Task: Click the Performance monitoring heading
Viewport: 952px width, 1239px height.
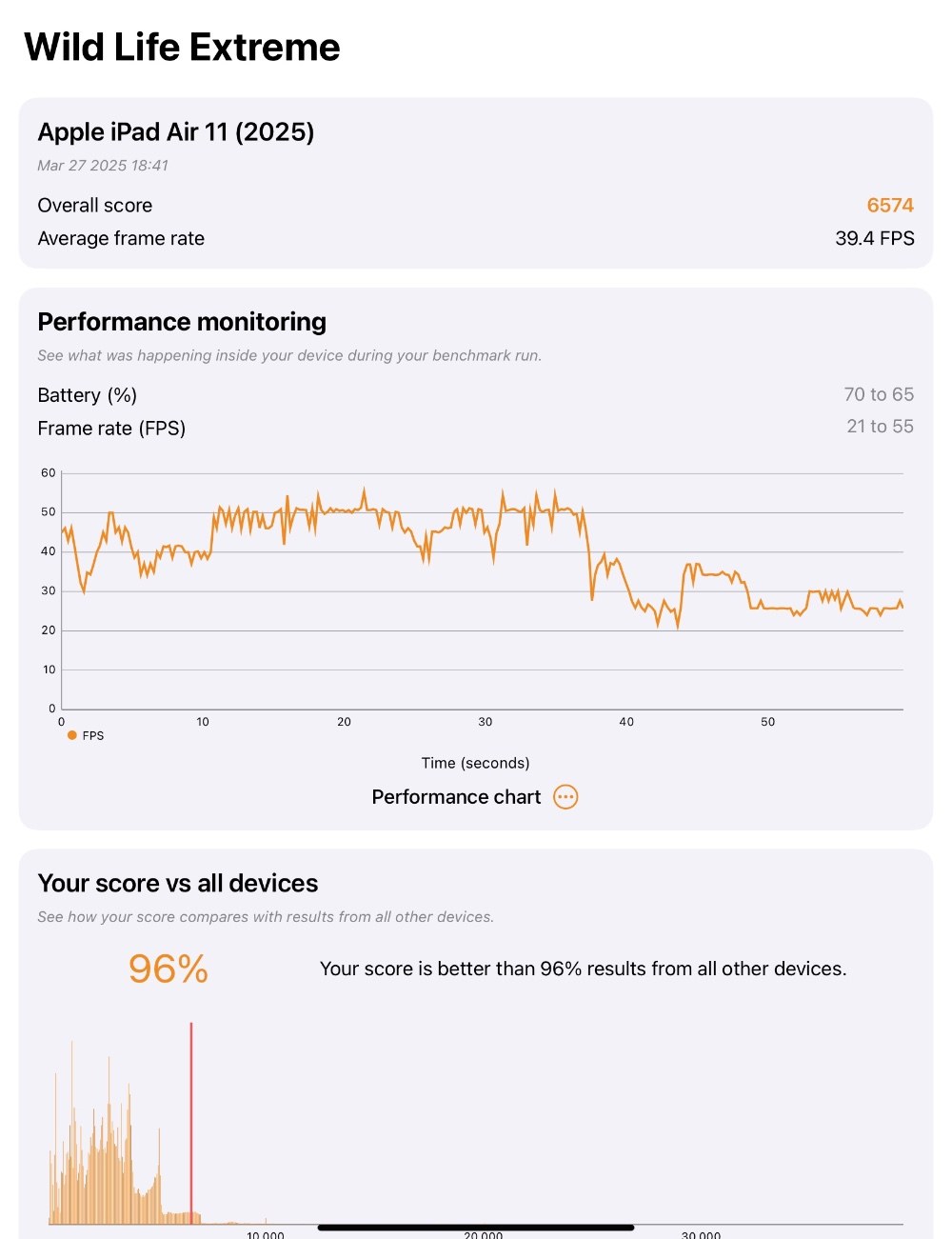Action: tap(182, 322)
